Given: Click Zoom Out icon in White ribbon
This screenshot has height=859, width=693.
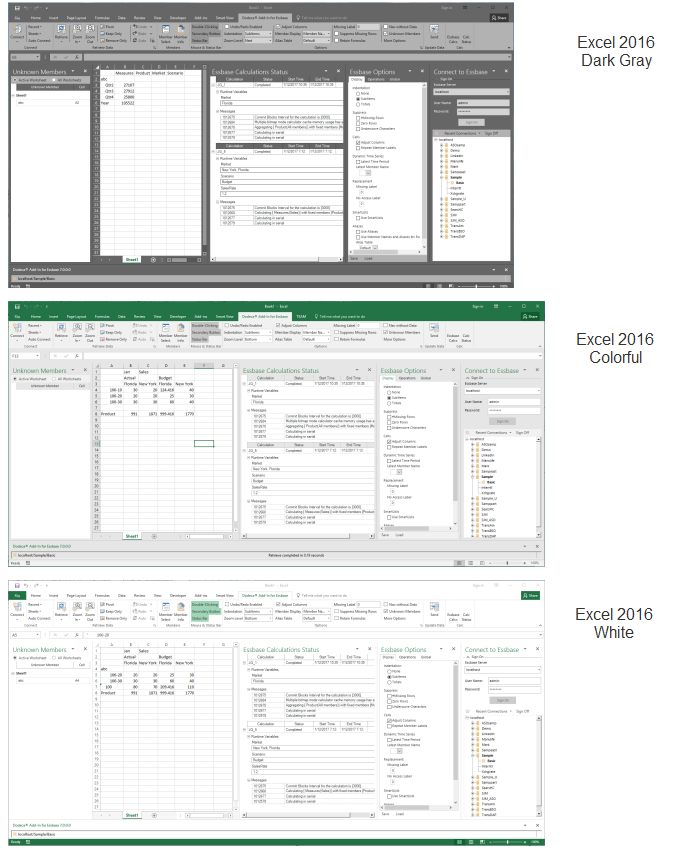Looking at the screenshot, I should [90, 607].
